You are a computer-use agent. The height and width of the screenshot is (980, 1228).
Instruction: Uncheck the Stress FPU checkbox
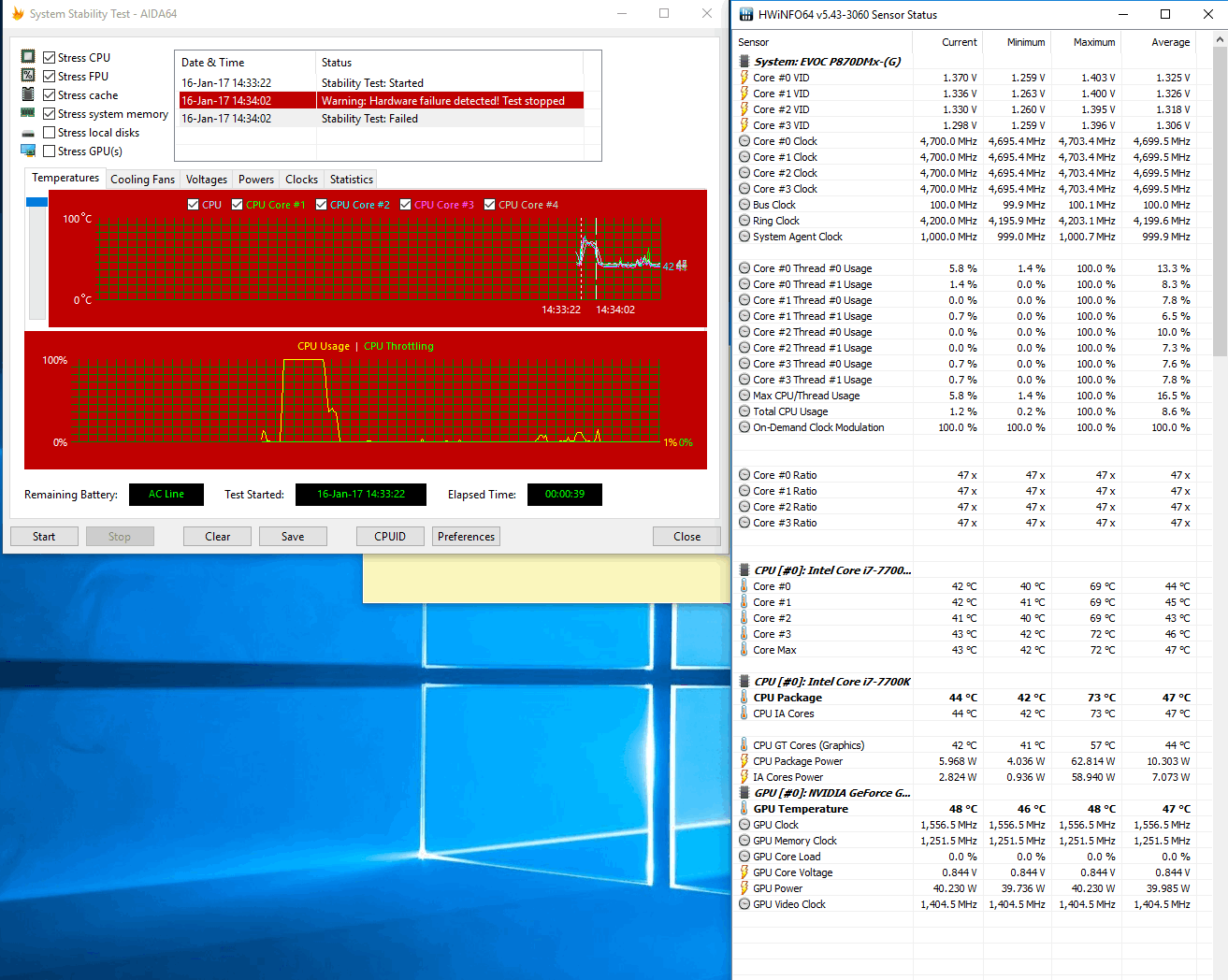click(x=49, y=76)
